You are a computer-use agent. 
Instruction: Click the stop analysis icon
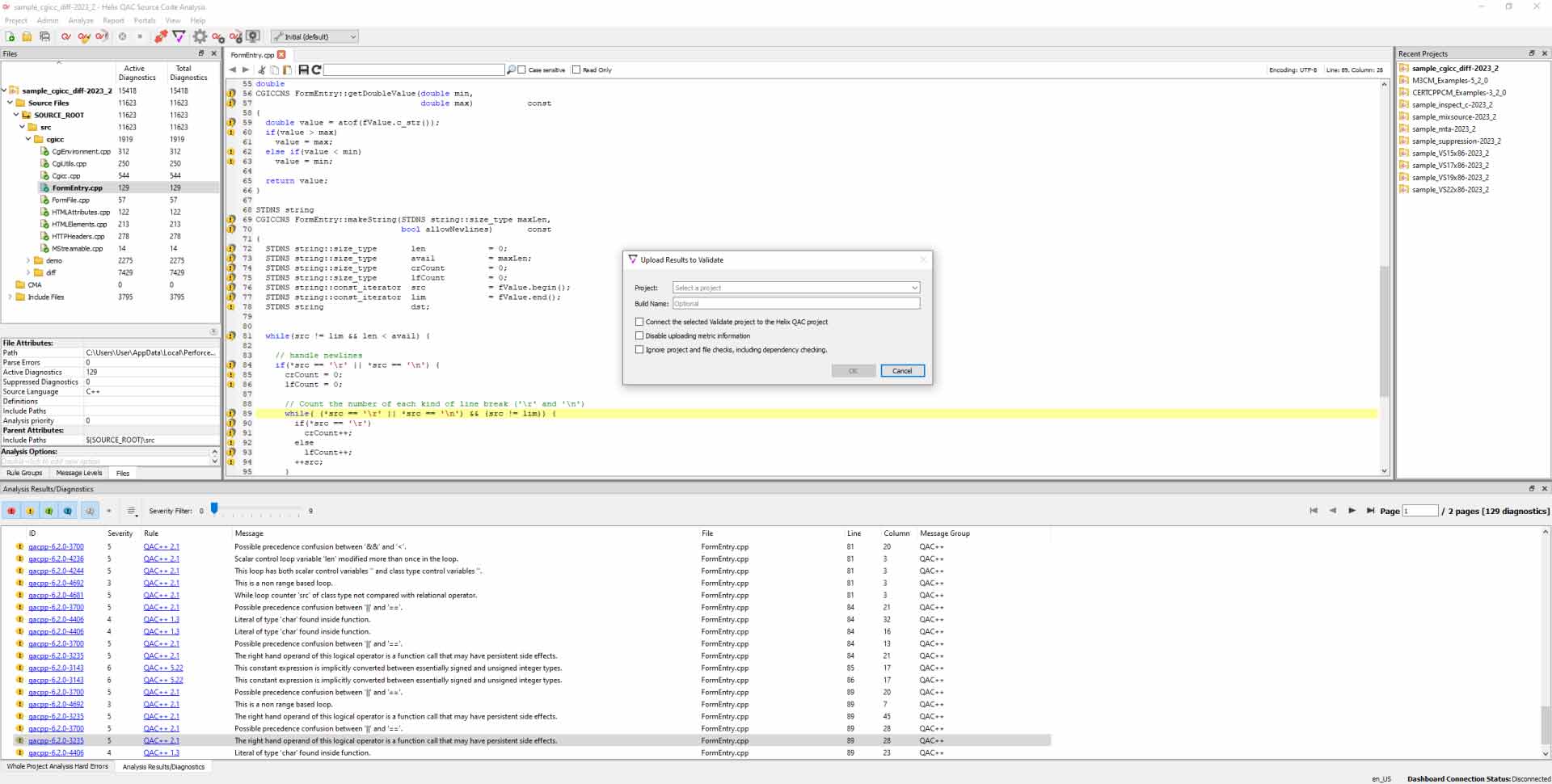[122, 36]
